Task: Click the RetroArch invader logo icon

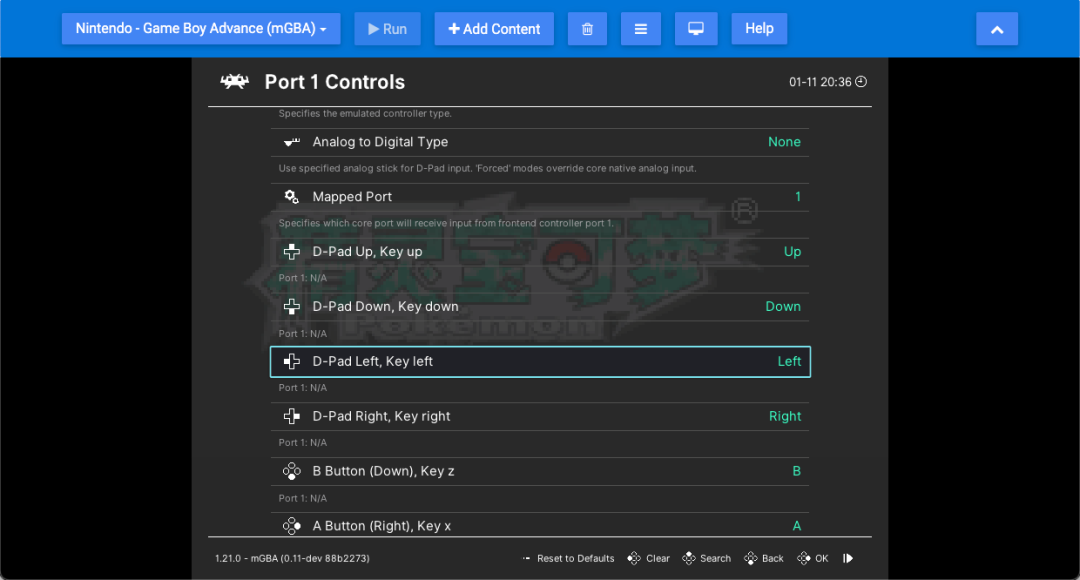Action: [235, 82]
